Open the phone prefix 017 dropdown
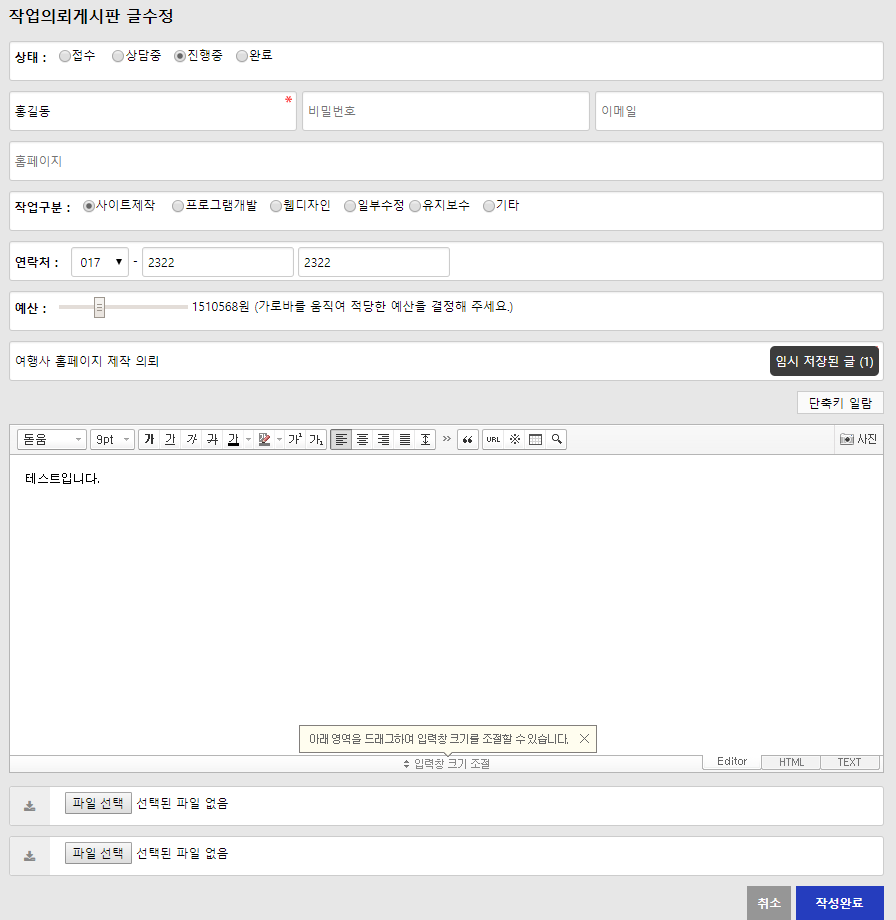Screen dimensions: 896x920 tap(100, 262)
